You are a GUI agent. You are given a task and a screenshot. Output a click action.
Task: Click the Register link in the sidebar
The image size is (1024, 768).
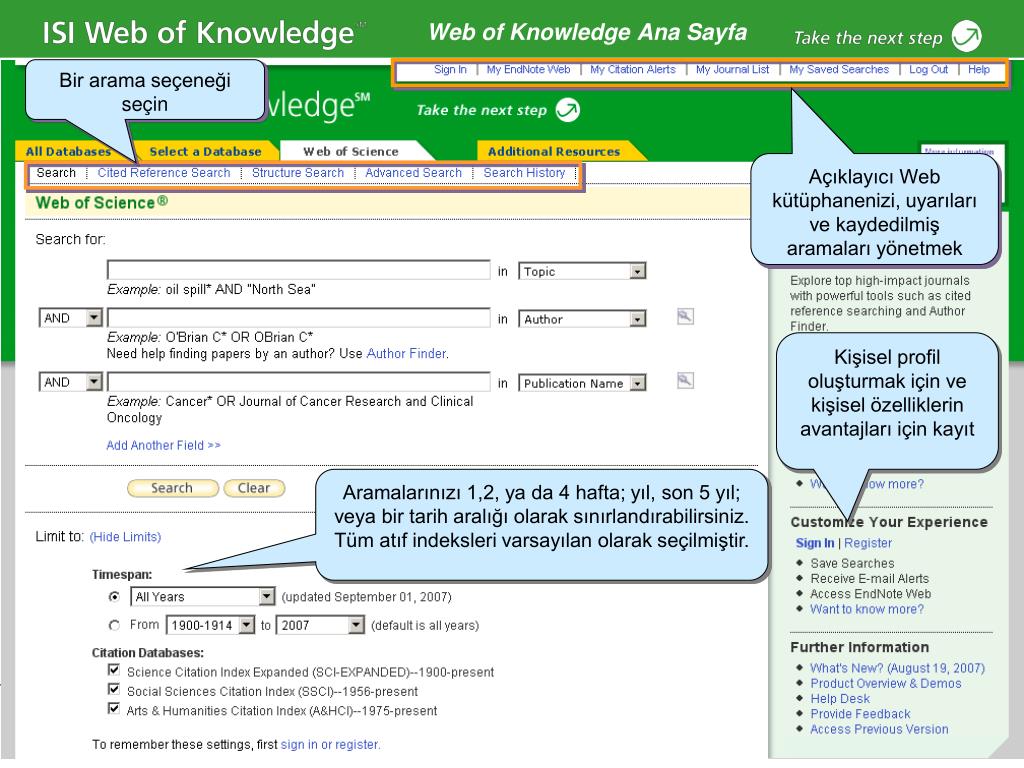coord(867,543)
